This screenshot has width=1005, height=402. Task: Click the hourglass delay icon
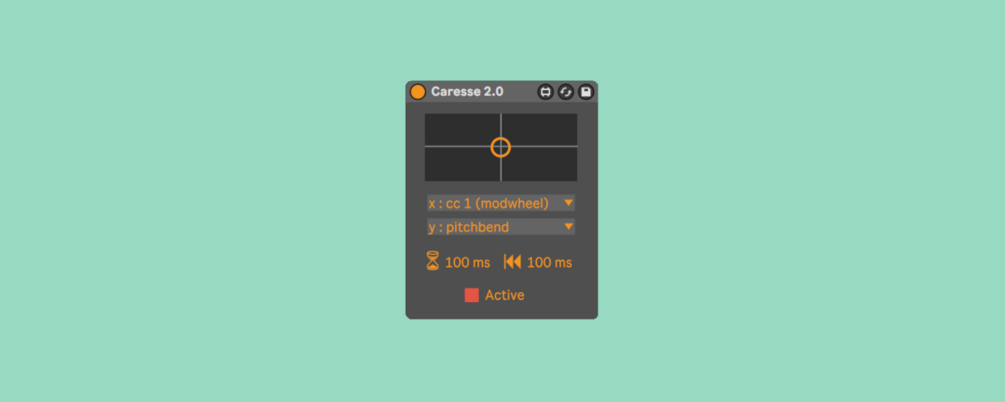(433, 262)
